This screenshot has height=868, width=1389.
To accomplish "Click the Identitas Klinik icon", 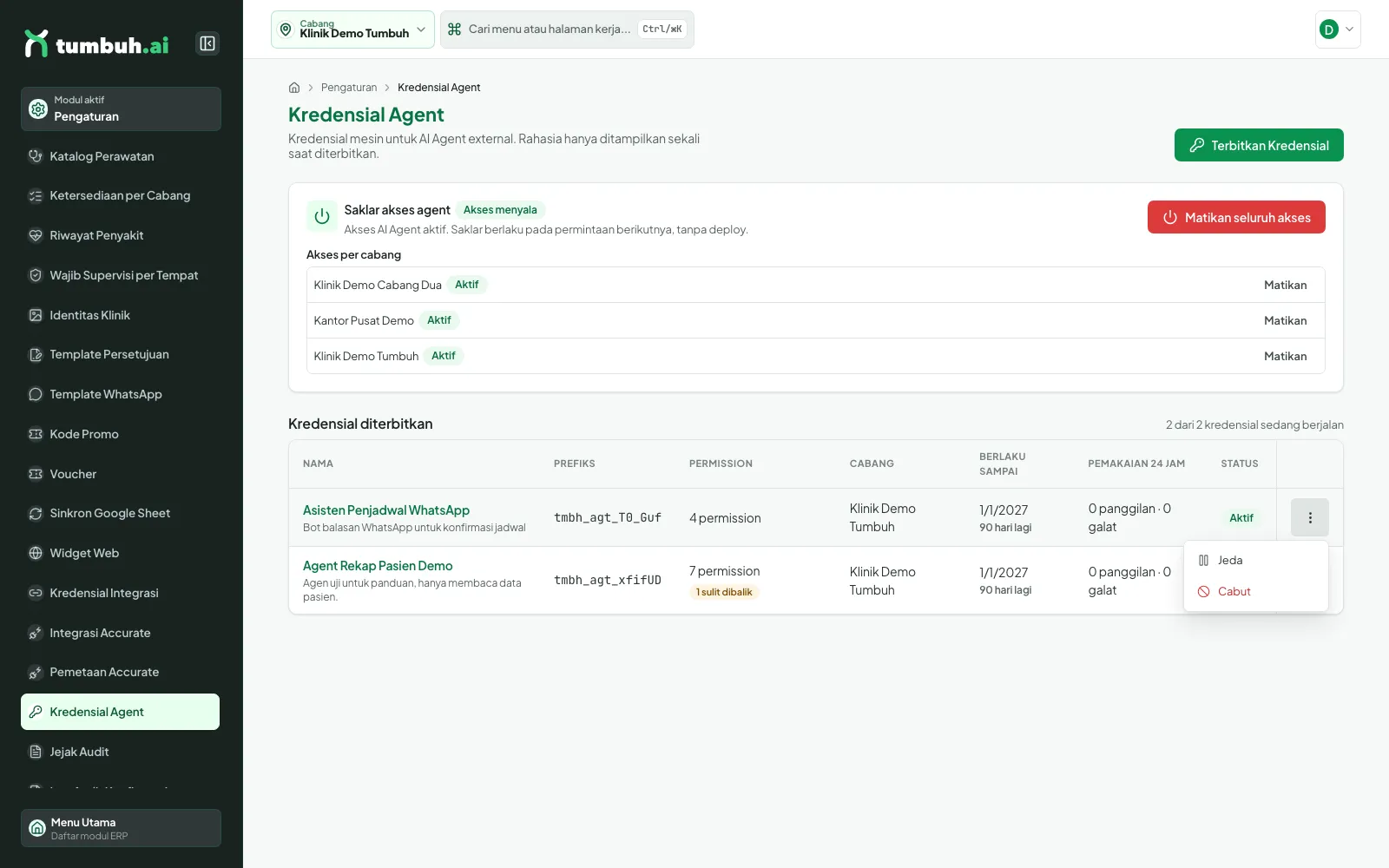I will pos(36,315).
